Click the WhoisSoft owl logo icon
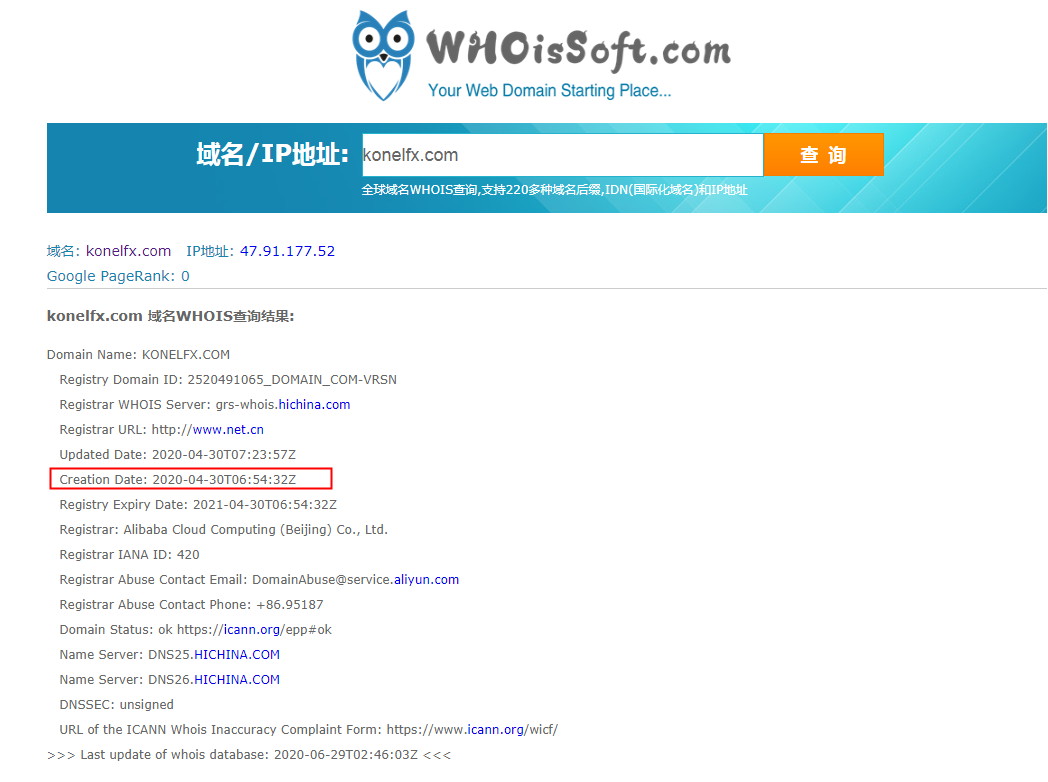Image resolution: width=1048 pixels, height=782 pixels. pos(384,55)
